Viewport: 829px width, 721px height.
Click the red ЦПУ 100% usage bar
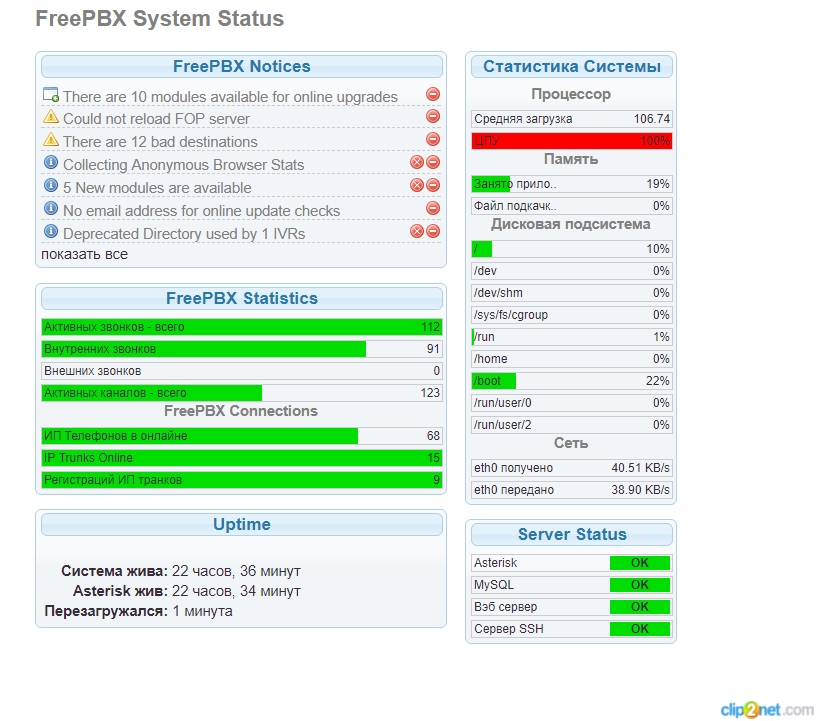point(571,141)
